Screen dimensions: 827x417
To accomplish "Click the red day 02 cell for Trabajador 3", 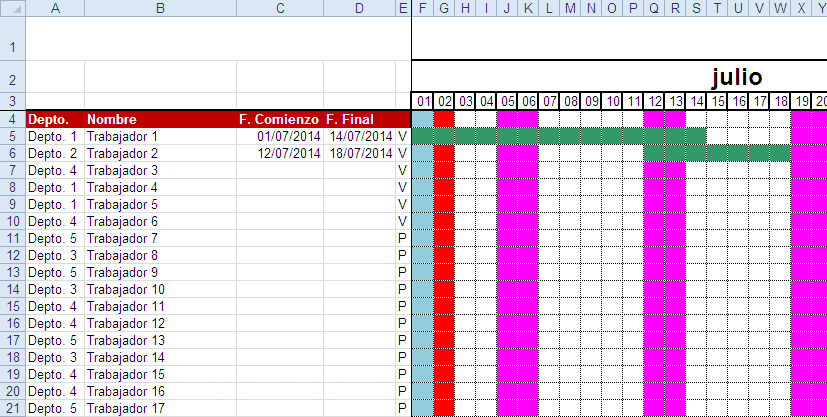I will 444,170.
